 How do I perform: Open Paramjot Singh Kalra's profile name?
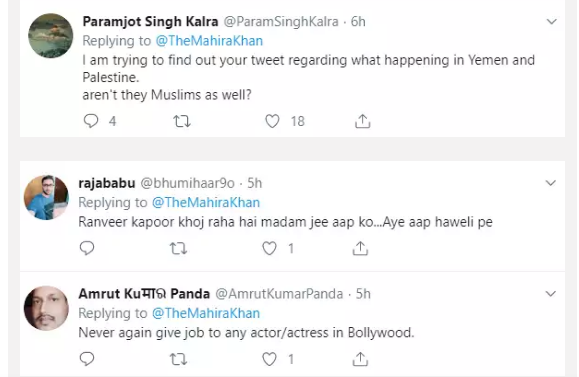point(150,21)
